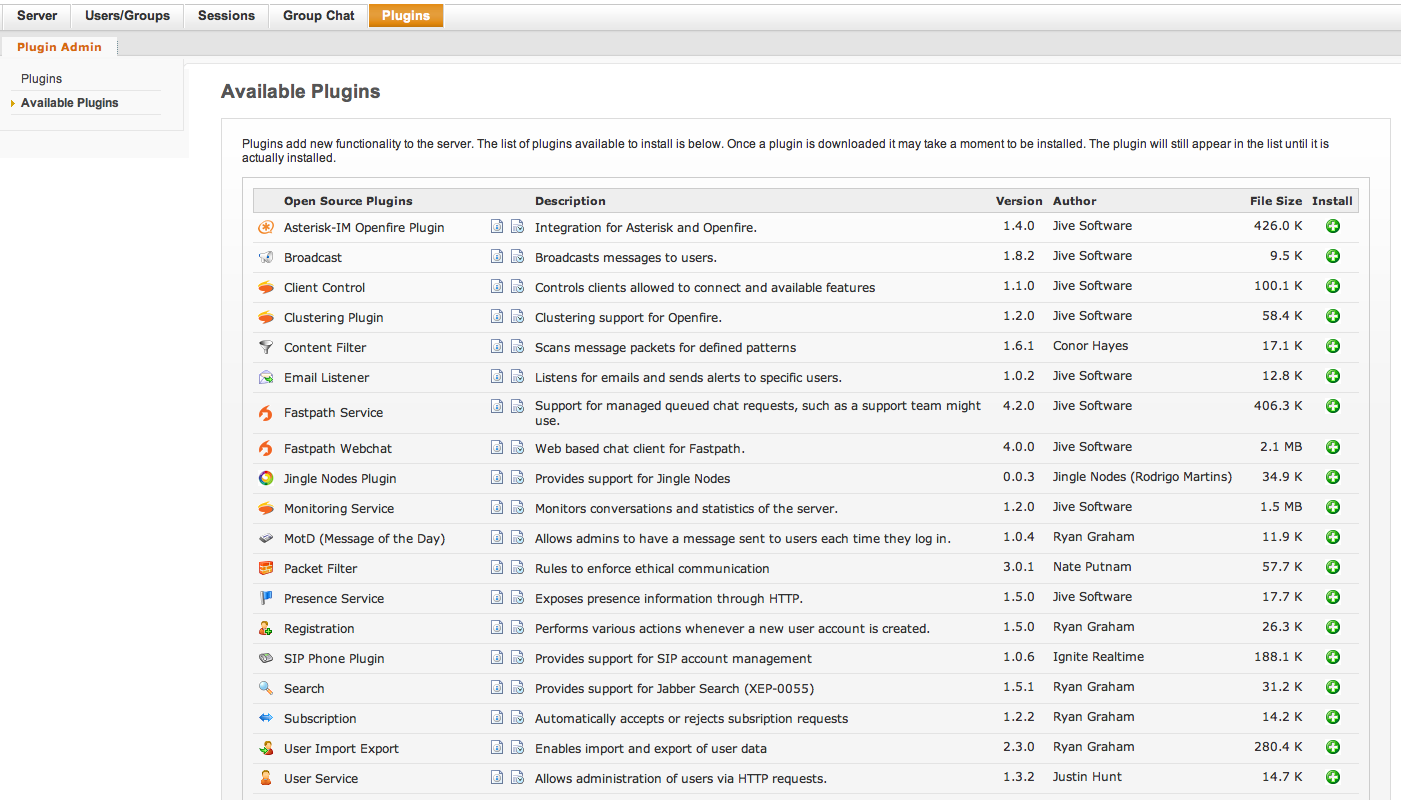Click the Search magnifier icon
Viewport: 1401px width, 800px height.
266,688
